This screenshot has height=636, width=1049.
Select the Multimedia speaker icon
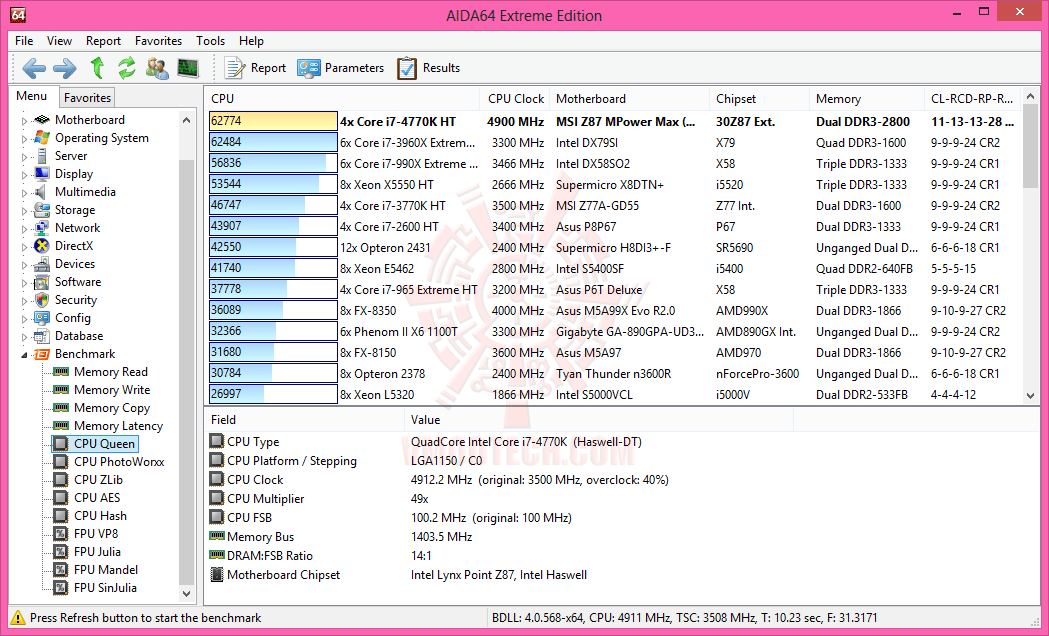[x=42, y=192]
